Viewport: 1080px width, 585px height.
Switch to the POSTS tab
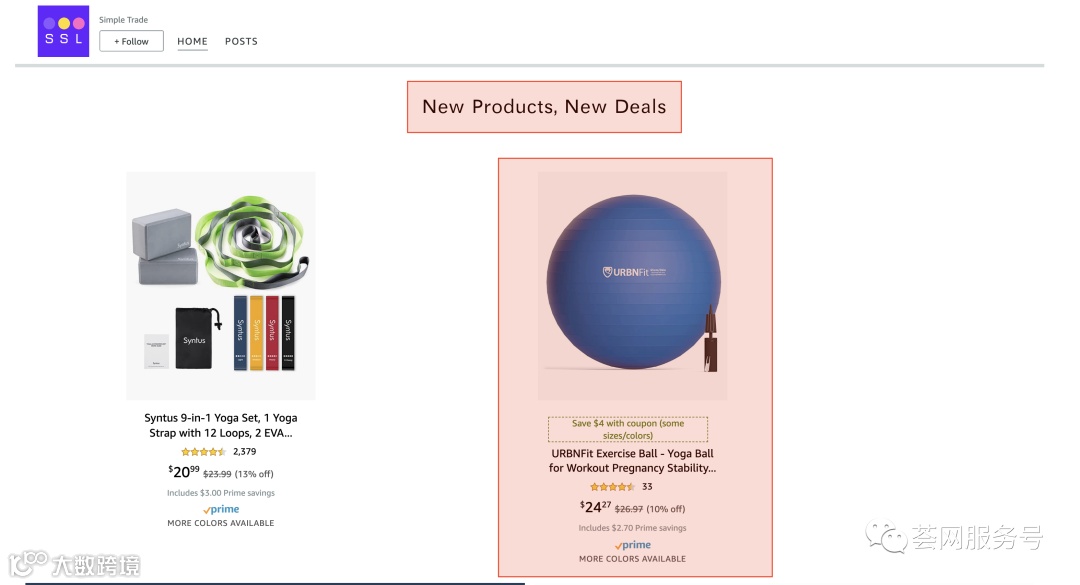click(241, 41)
